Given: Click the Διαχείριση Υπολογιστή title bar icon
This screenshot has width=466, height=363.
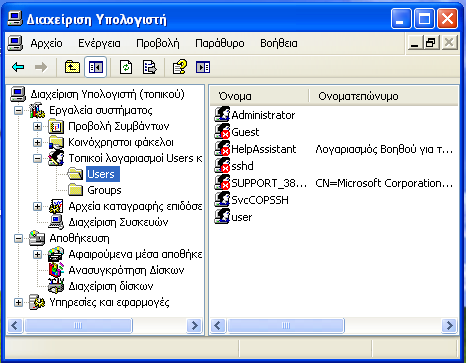Looking at the screenshot, I should [15, 19].
